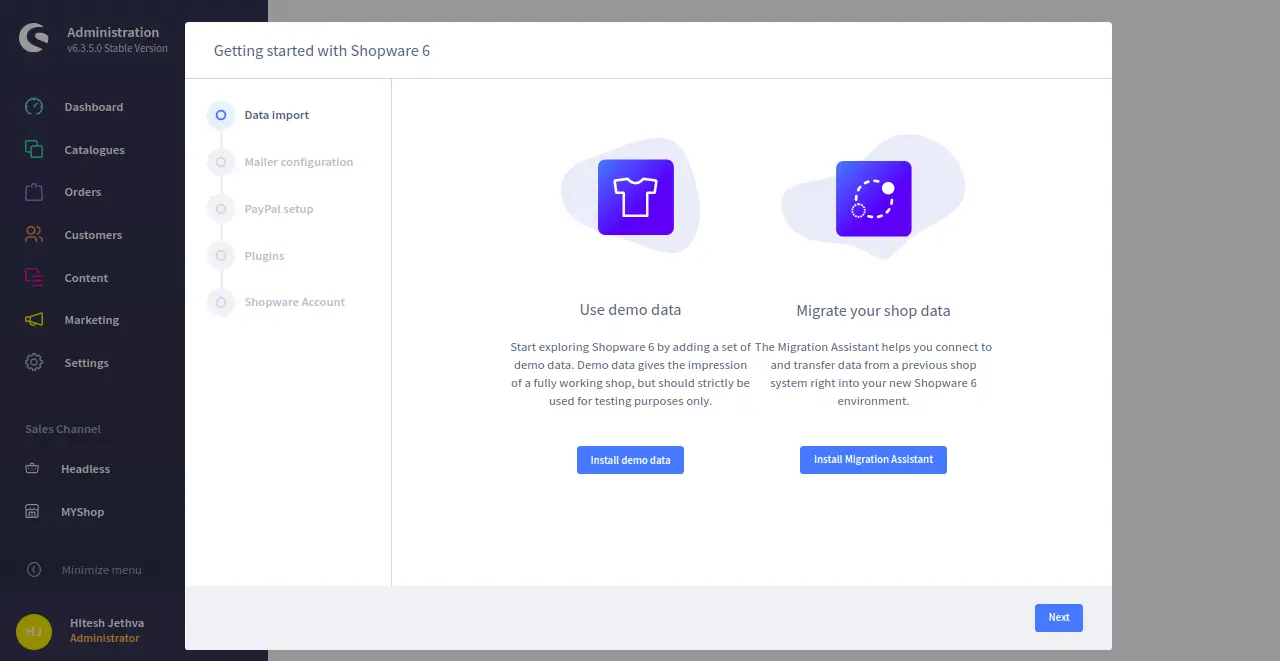Viewport: 1280px width, 661px height.
Task: Open the MYShop sales channel
Action: 83,512
